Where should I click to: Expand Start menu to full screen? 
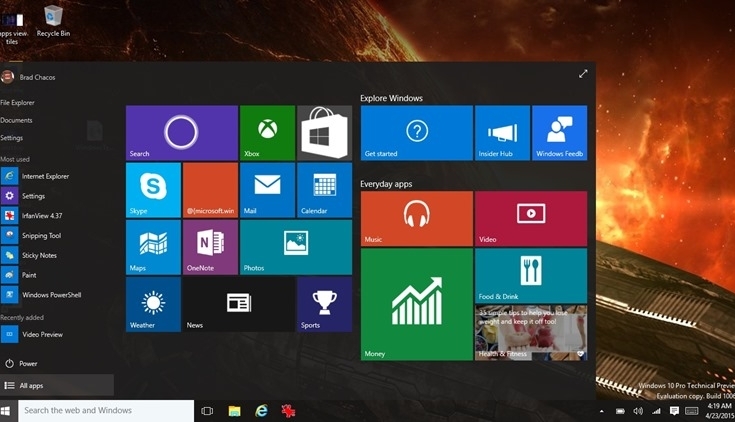tap(583, 74)
